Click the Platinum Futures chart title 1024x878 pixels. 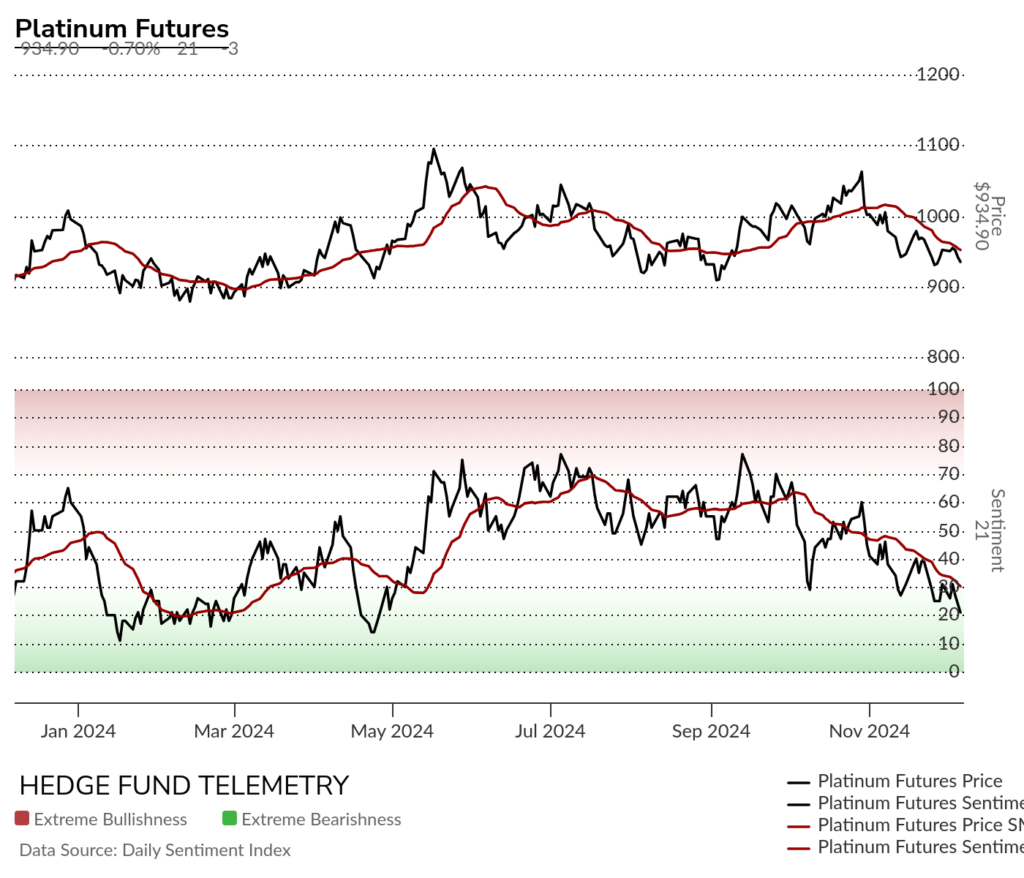click(122, 30)
